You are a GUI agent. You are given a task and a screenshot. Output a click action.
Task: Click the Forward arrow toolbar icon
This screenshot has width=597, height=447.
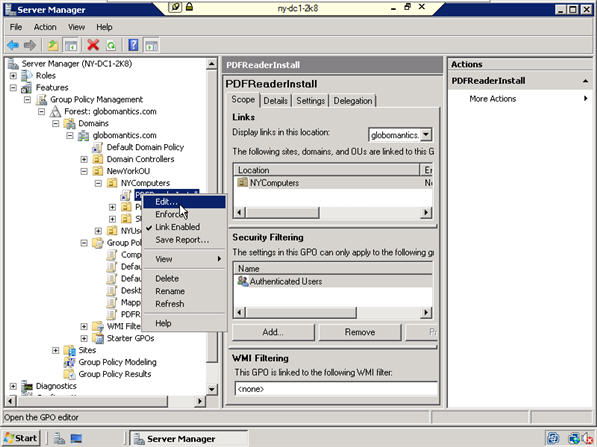click(x=30, y=46)
